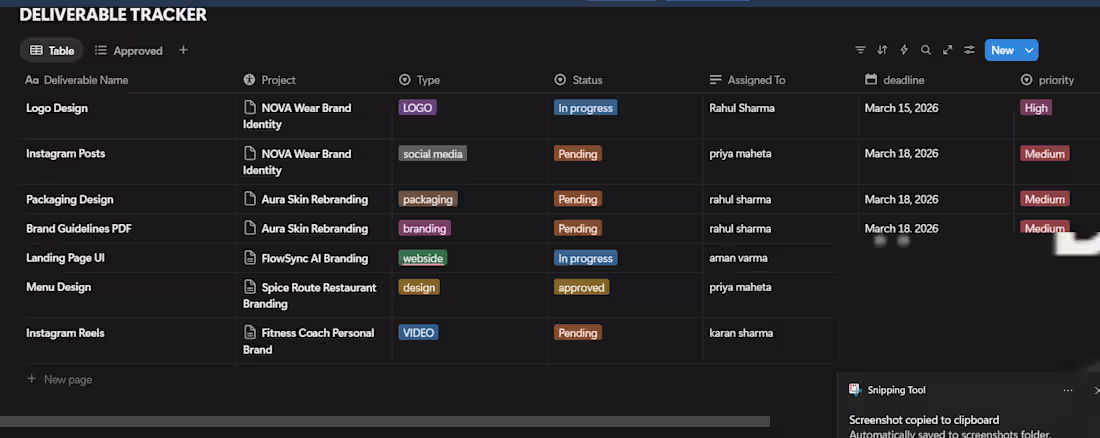The image size is (1100, 438).
Task: Change In progress status for Landing Page UI
Action: pos(586,258)
